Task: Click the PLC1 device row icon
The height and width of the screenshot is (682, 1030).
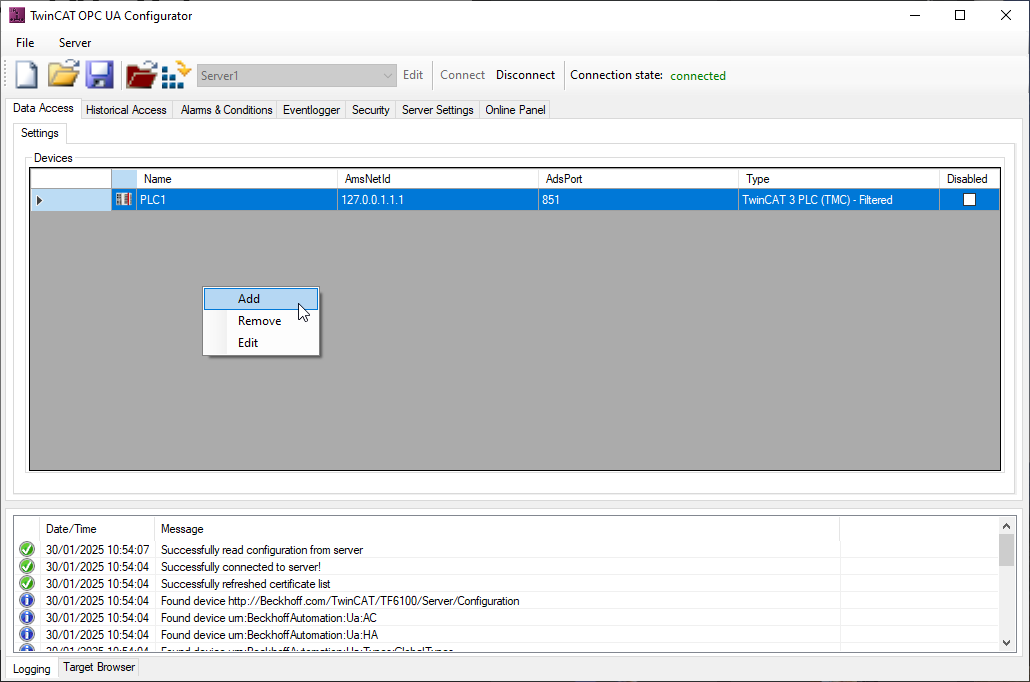Action: coord(124,200)
